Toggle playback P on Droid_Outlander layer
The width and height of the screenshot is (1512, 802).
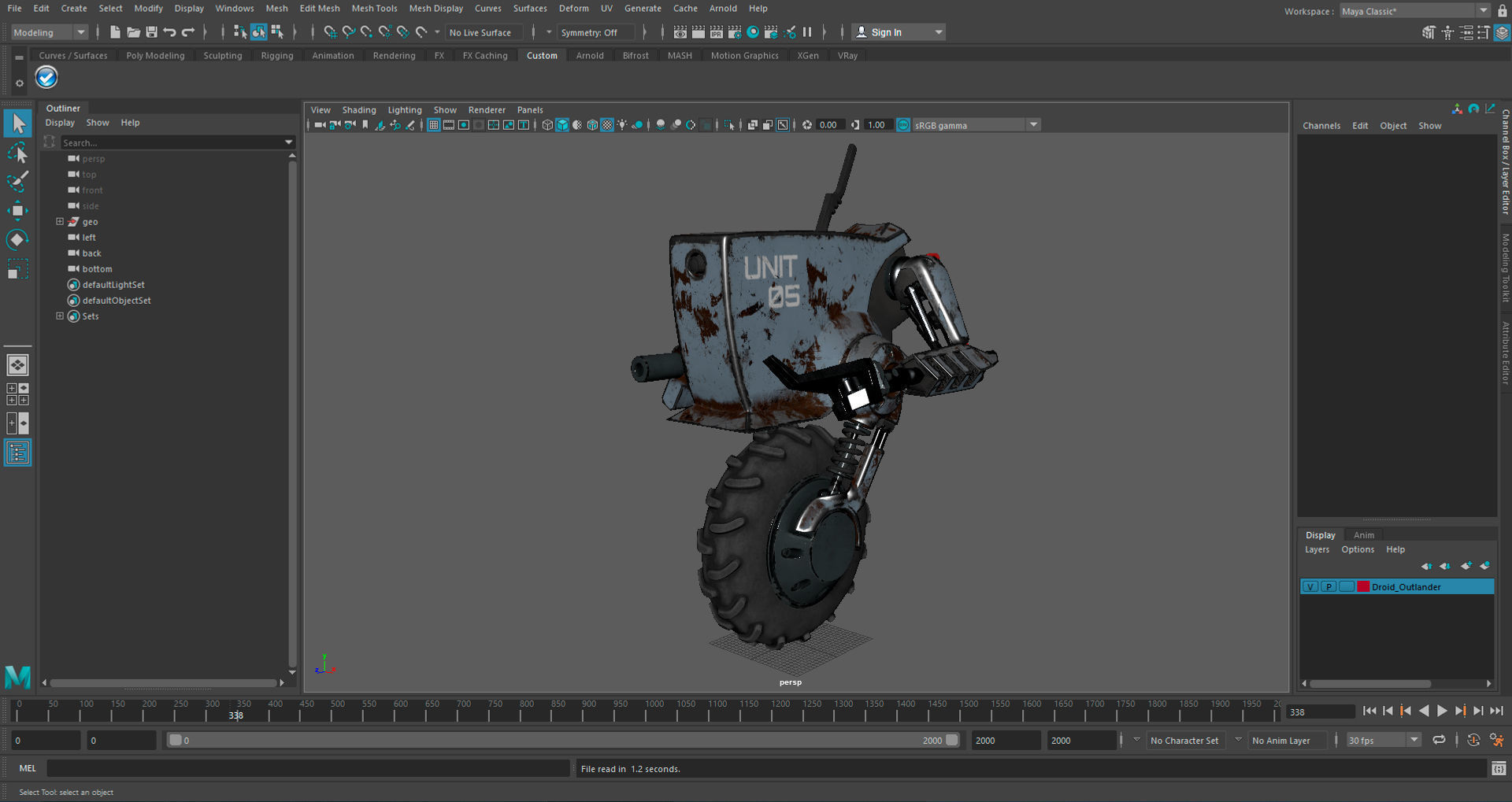[x=1329, y=586]
